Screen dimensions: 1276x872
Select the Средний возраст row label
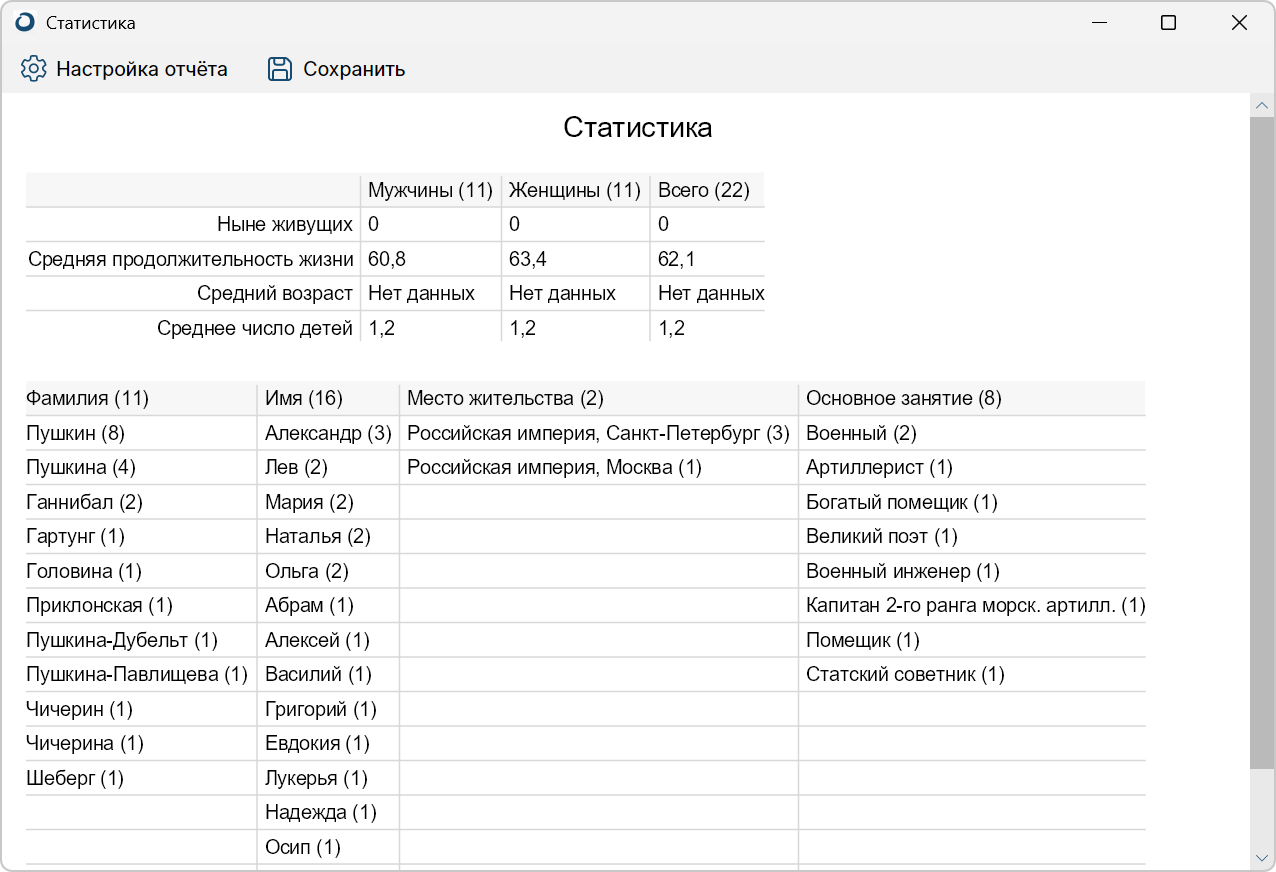click(x=275, y=293)
